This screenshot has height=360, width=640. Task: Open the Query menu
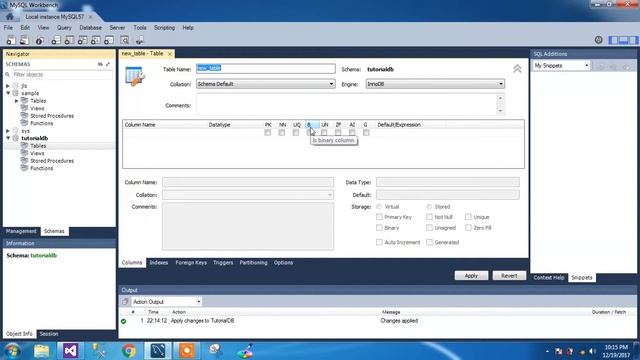coord(64,28)
